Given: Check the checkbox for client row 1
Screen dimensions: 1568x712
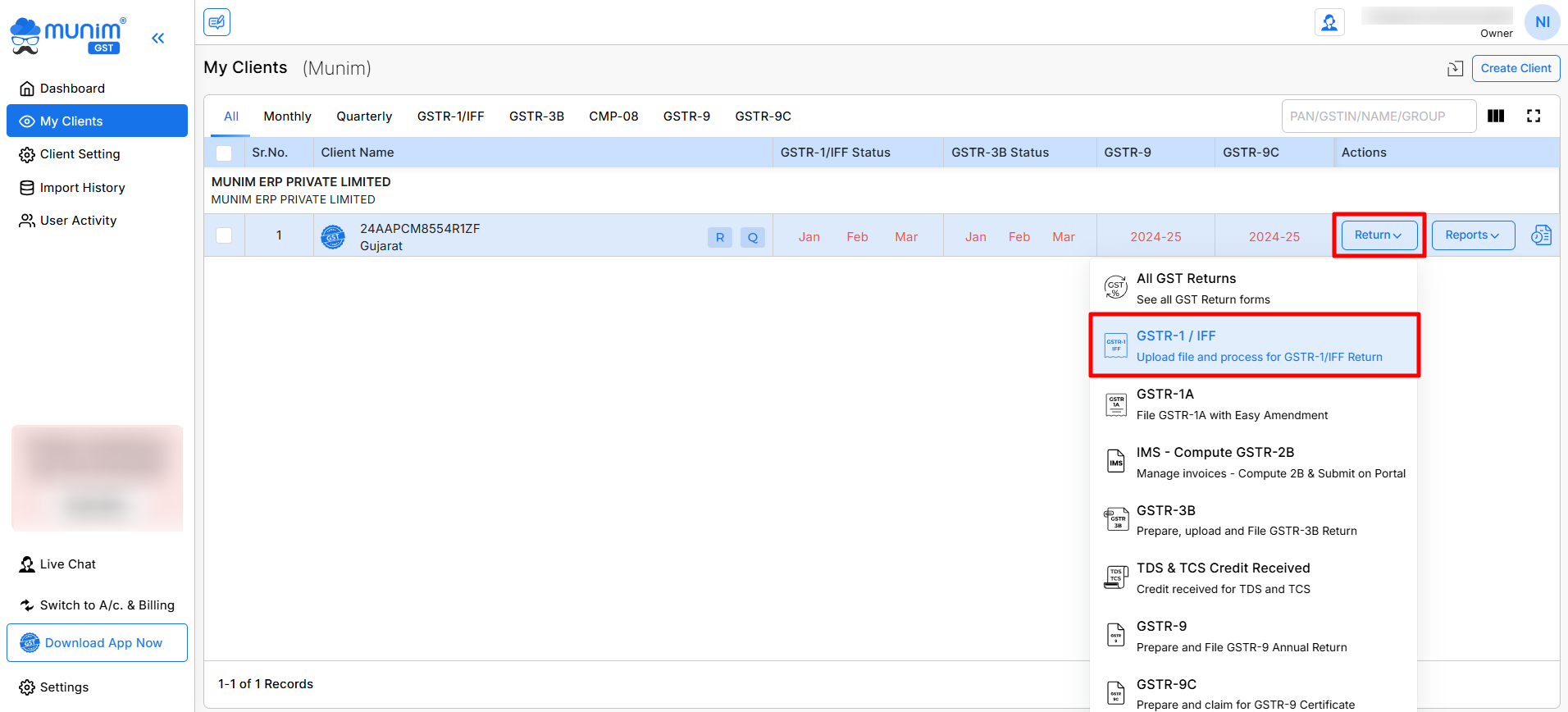Looking at the screenshot, I should click(224, 235).
